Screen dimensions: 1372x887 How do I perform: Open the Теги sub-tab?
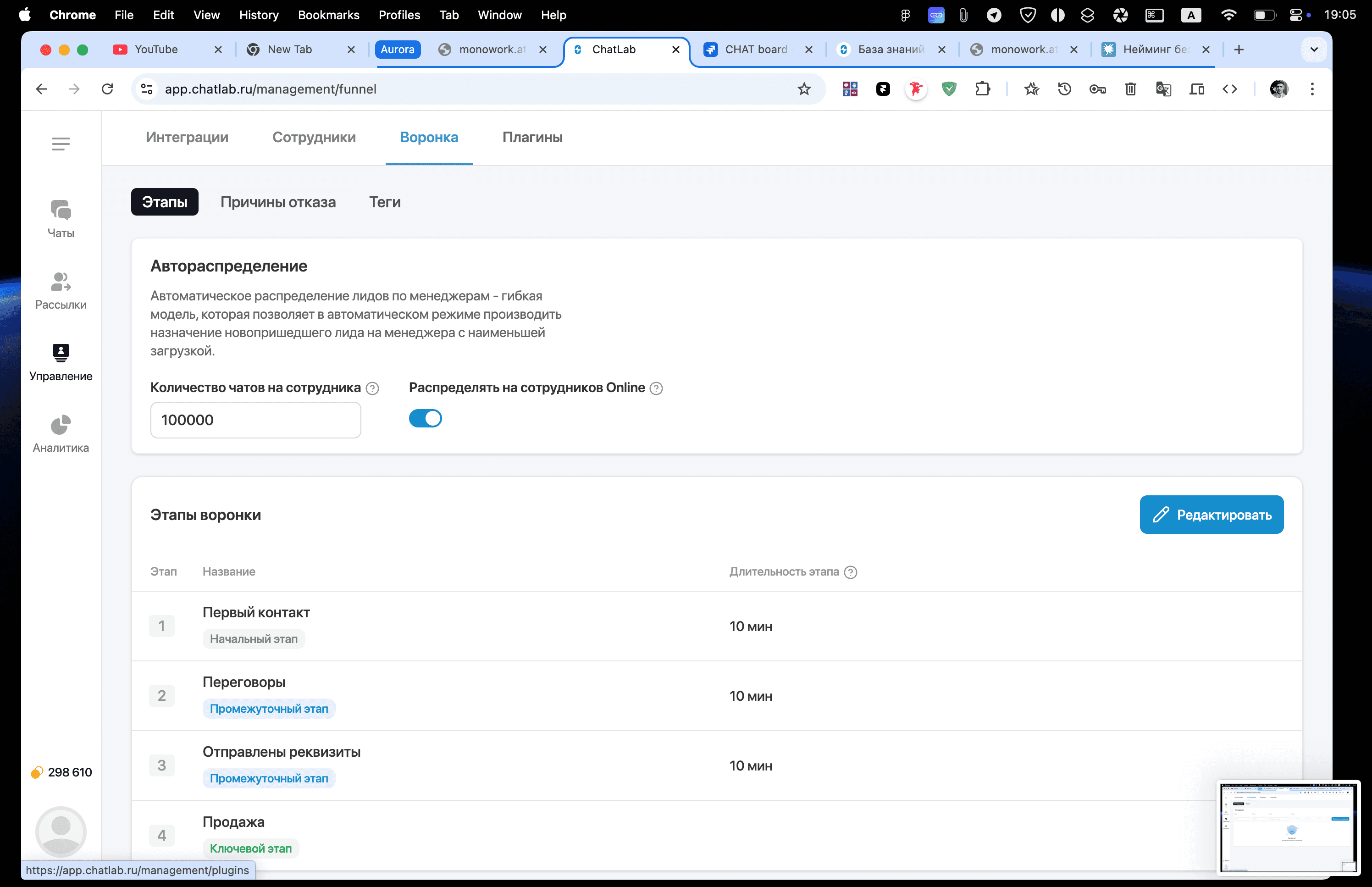[x=385, y=202]
